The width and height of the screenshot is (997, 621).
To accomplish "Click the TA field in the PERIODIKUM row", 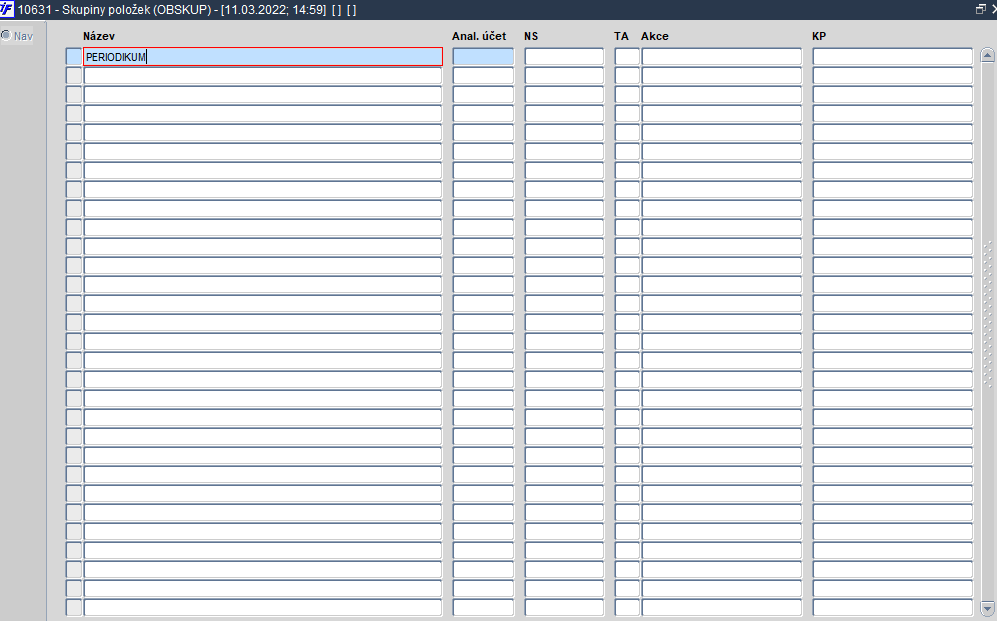I will 627,57.
